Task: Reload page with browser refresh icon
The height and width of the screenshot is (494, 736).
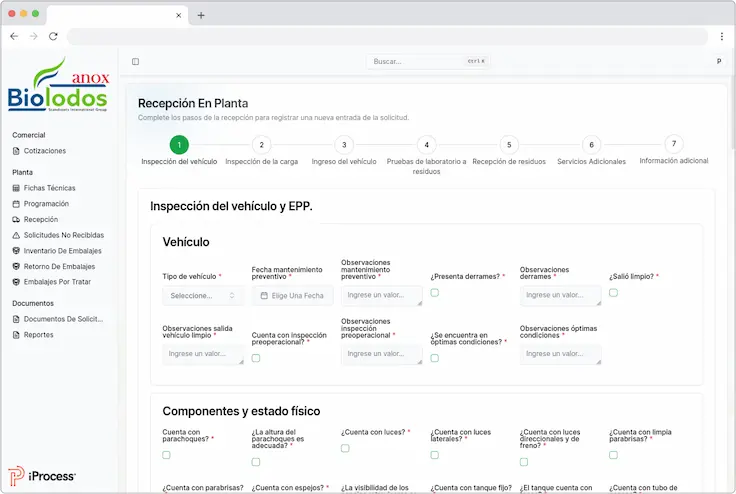Action: pyautogui.click(x=53, y=36)
